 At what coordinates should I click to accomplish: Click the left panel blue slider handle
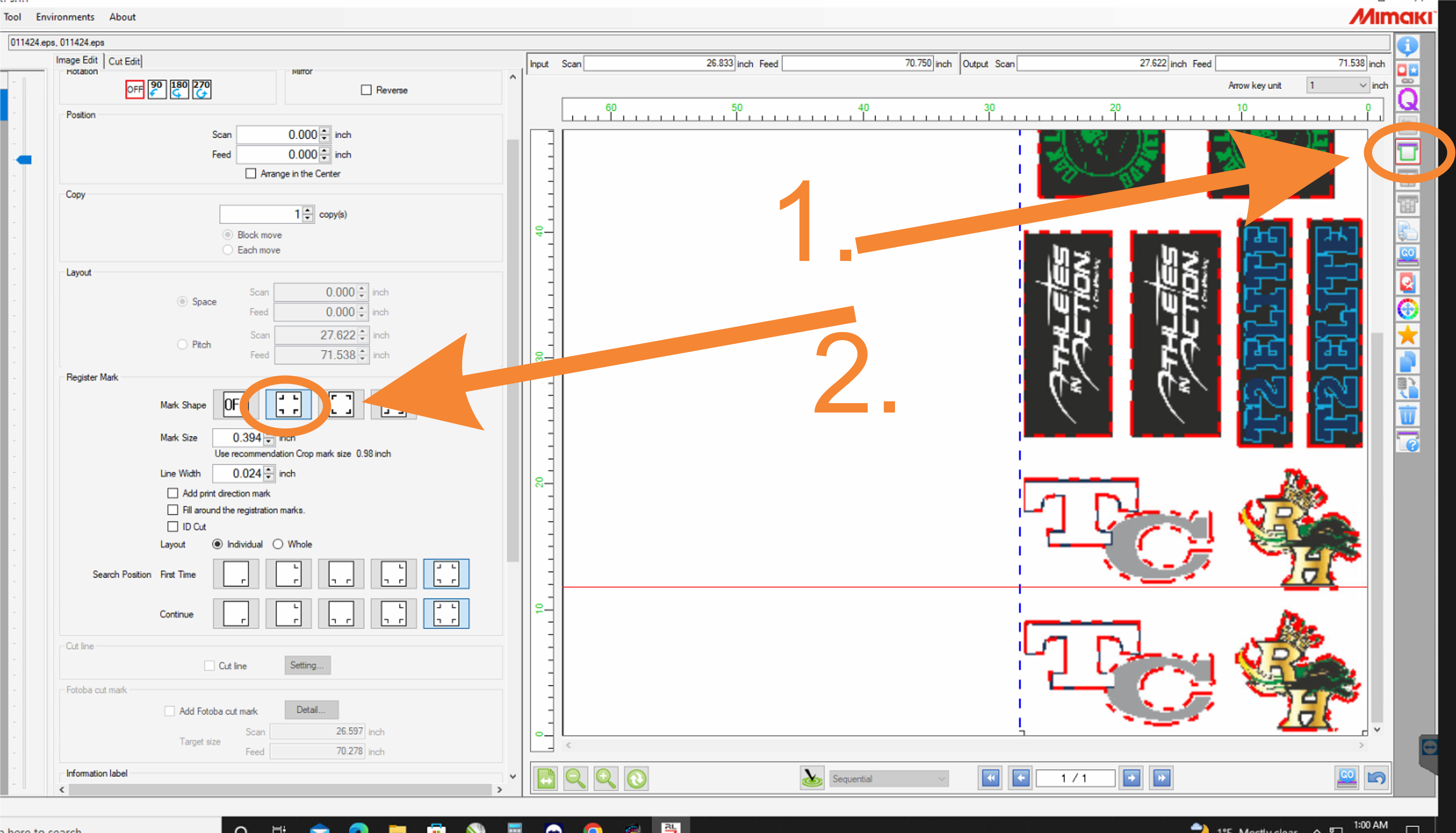(24, 160)
